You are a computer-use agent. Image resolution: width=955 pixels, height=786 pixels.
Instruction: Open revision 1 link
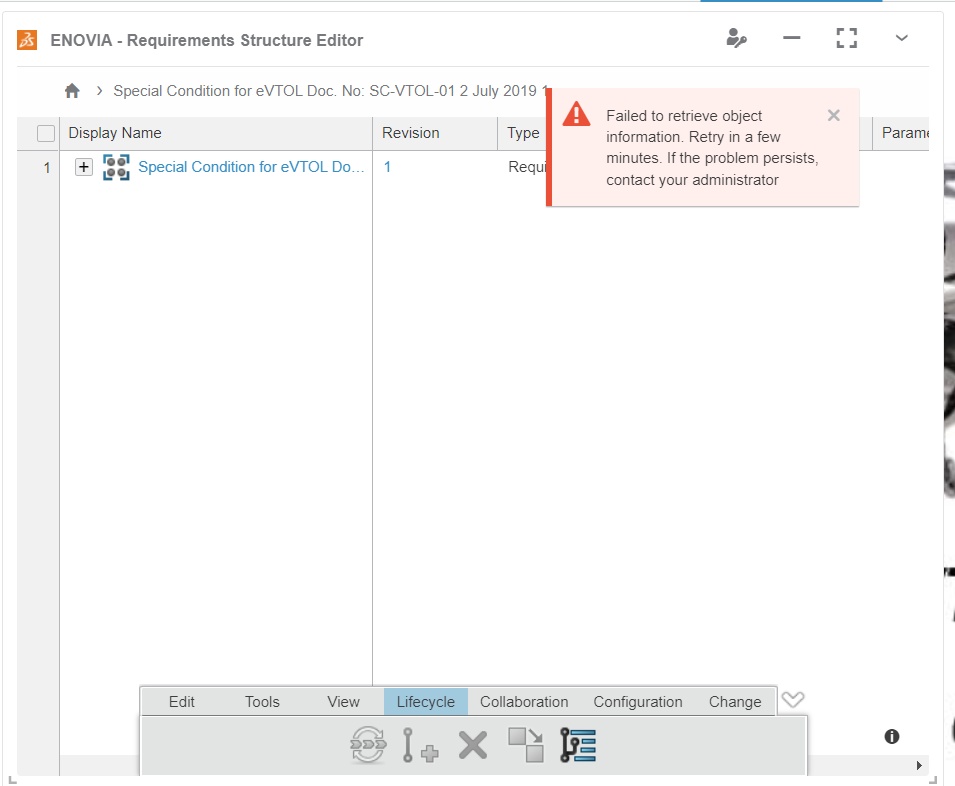pos(387,167)
